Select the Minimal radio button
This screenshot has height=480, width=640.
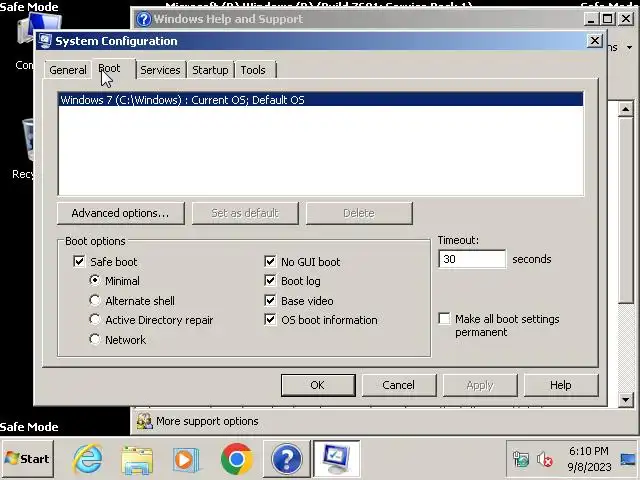95,280
